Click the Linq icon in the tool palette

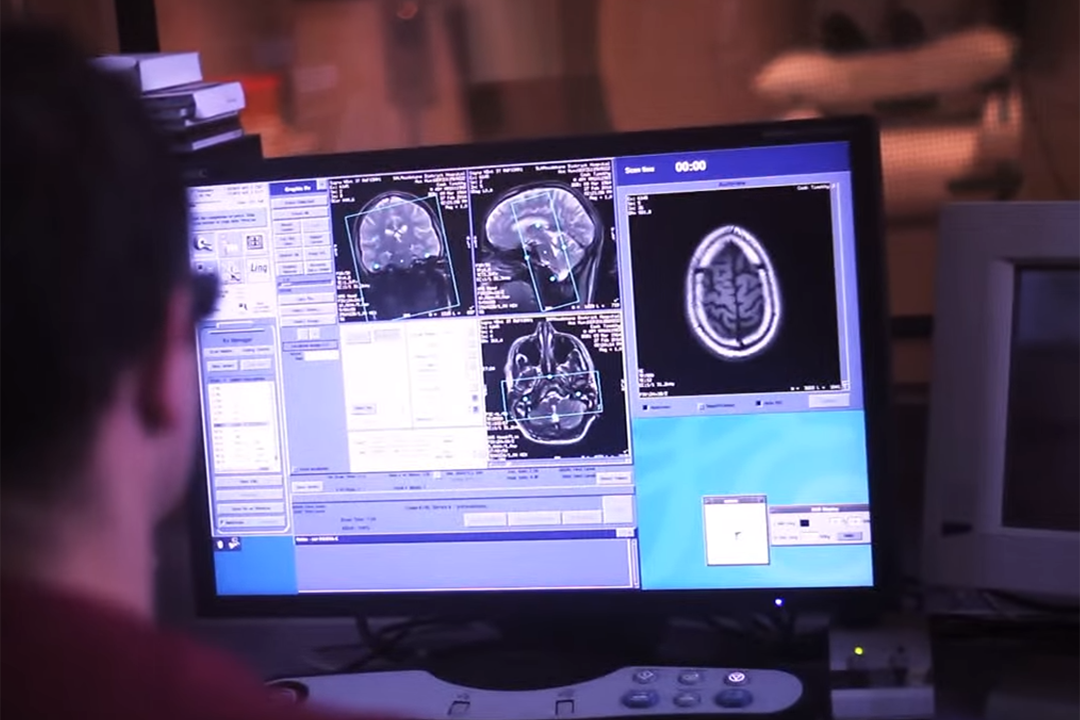click(x=257, y=269)
